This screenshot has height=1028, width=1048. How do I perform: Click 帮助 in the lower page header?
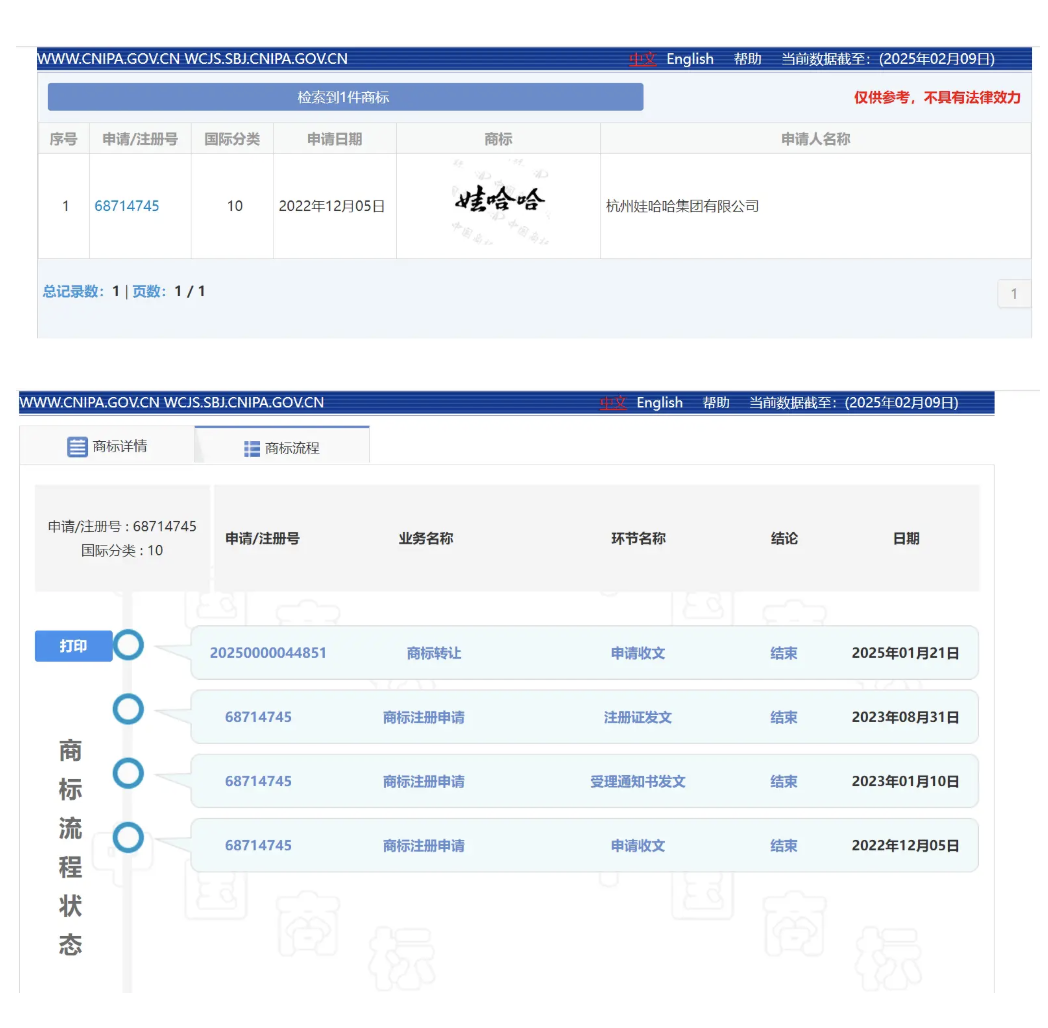[716, 403]
